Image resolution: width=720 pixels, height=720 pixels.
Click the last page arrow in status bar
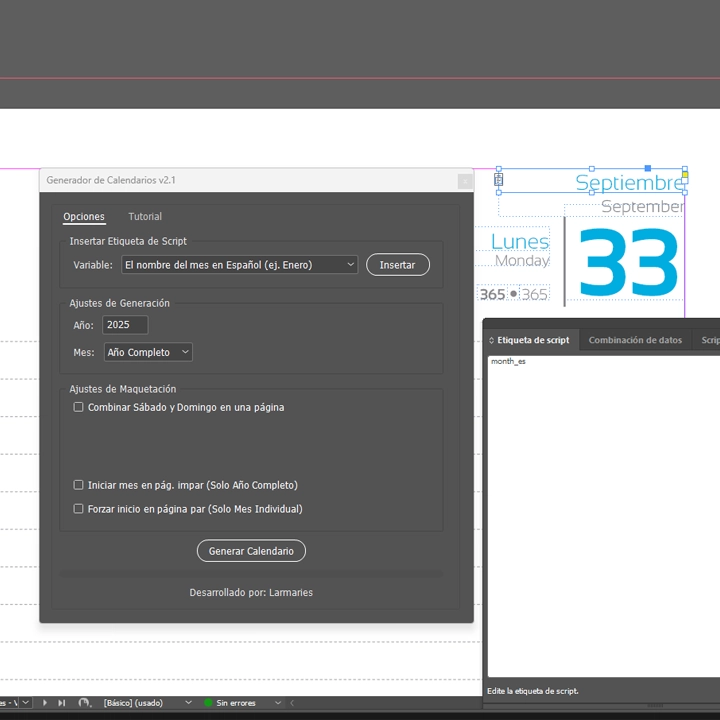click(x=61, y=703)
